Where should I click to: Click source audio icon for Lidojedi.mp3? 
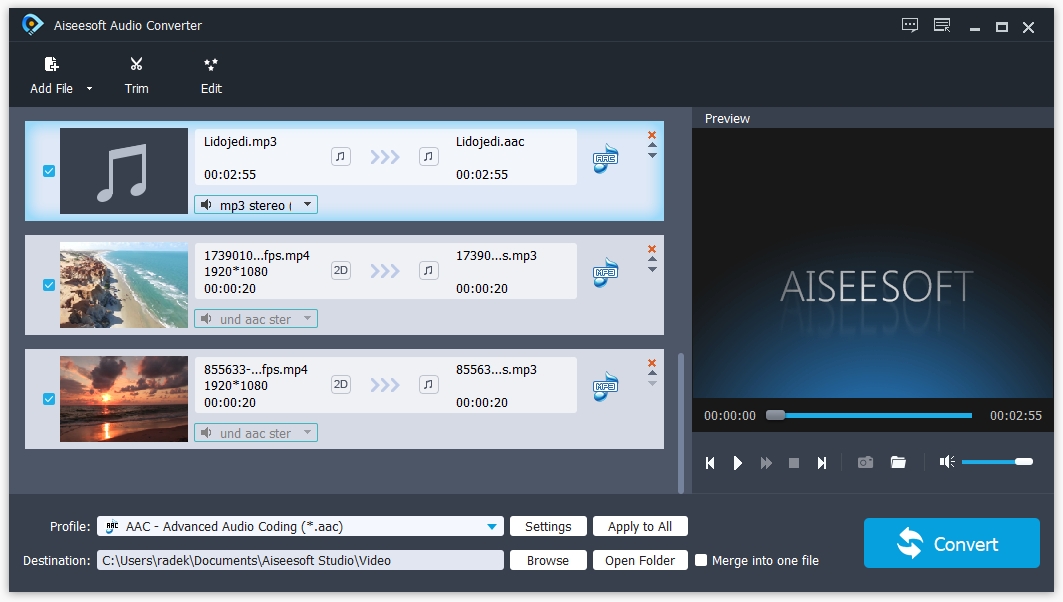click(x=341, y=157)
